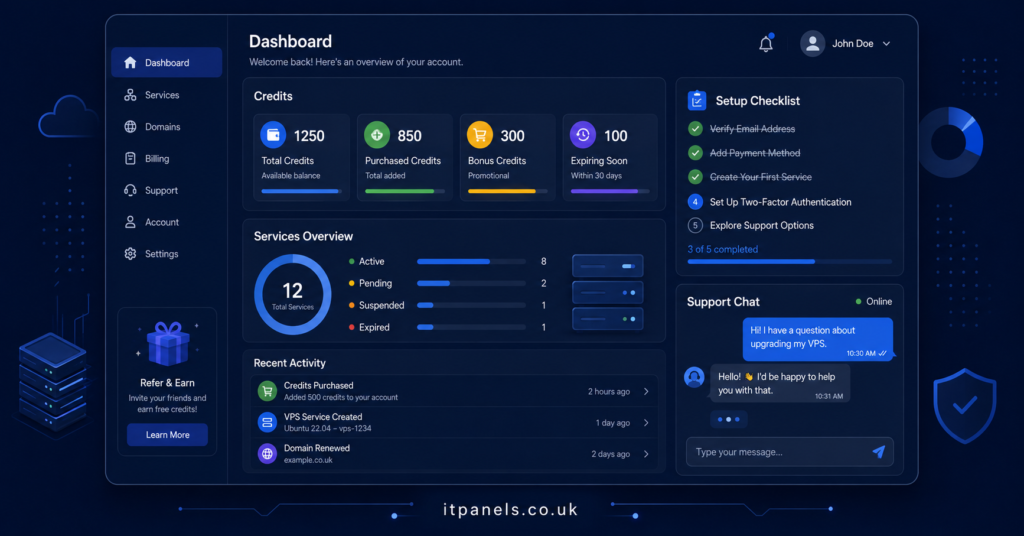Toggle the Create Your First Service checkmark
The width and height of the screenshot is (1024, 536).
(x=695, y=177)
